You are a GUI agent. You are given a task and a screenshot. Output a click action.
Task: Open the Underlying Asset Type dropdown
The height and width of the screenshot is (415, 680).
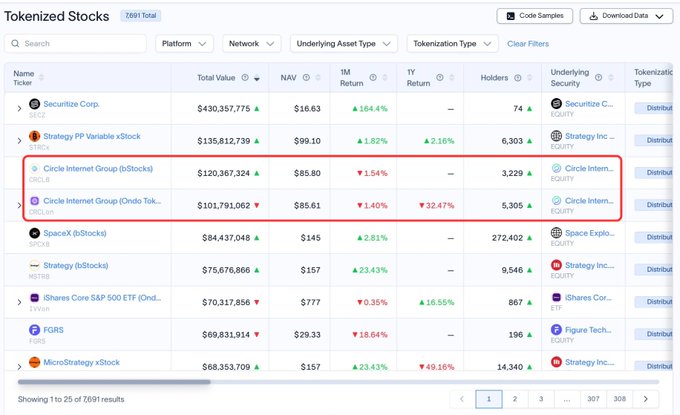pyautogui.click(x=343, y=43)
